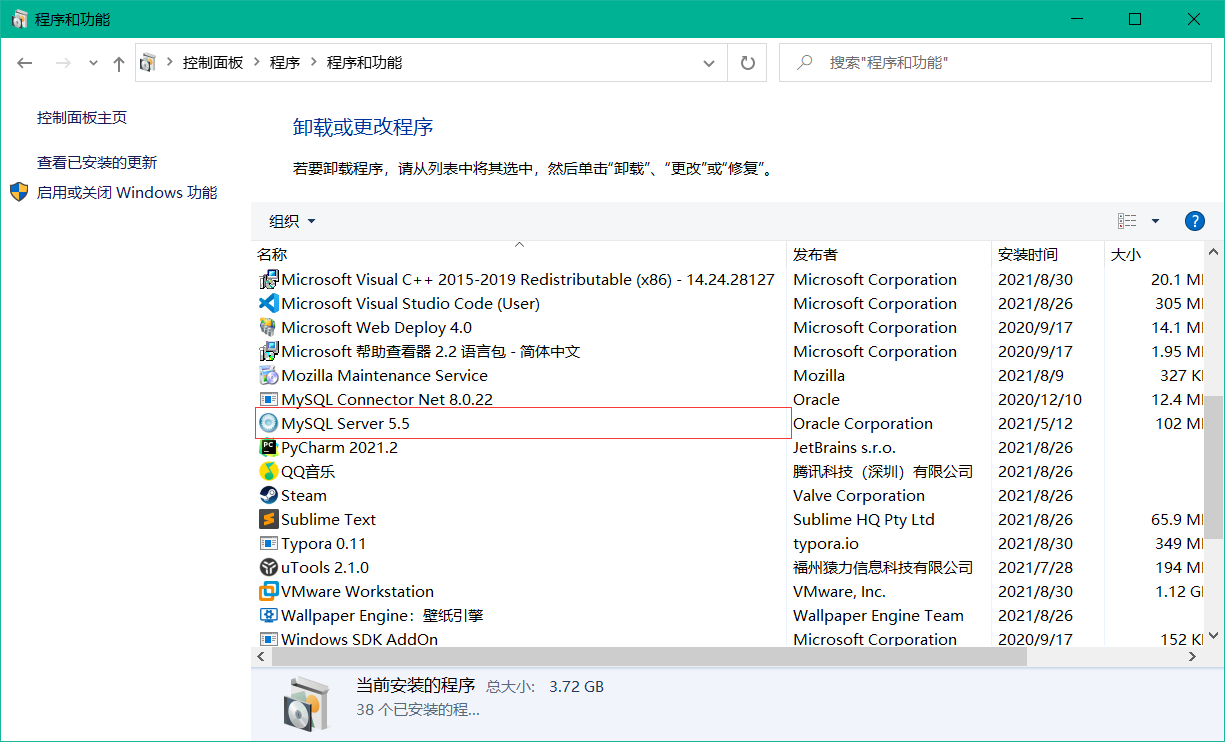Viewport: 1225px width, 742px height.
Task: Click the Mozilla Maintenance Service icon
Action: [268, 376]
